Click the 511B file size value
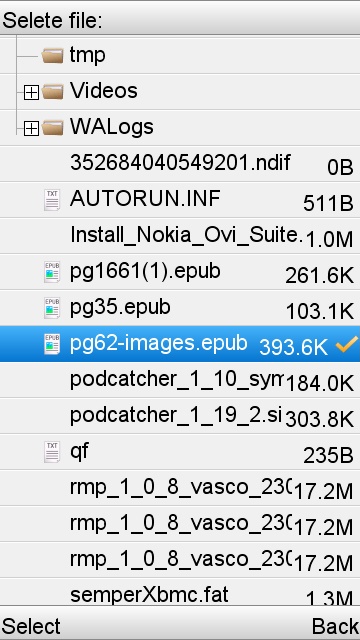This screenshot has height=640, width=360. 328,203
